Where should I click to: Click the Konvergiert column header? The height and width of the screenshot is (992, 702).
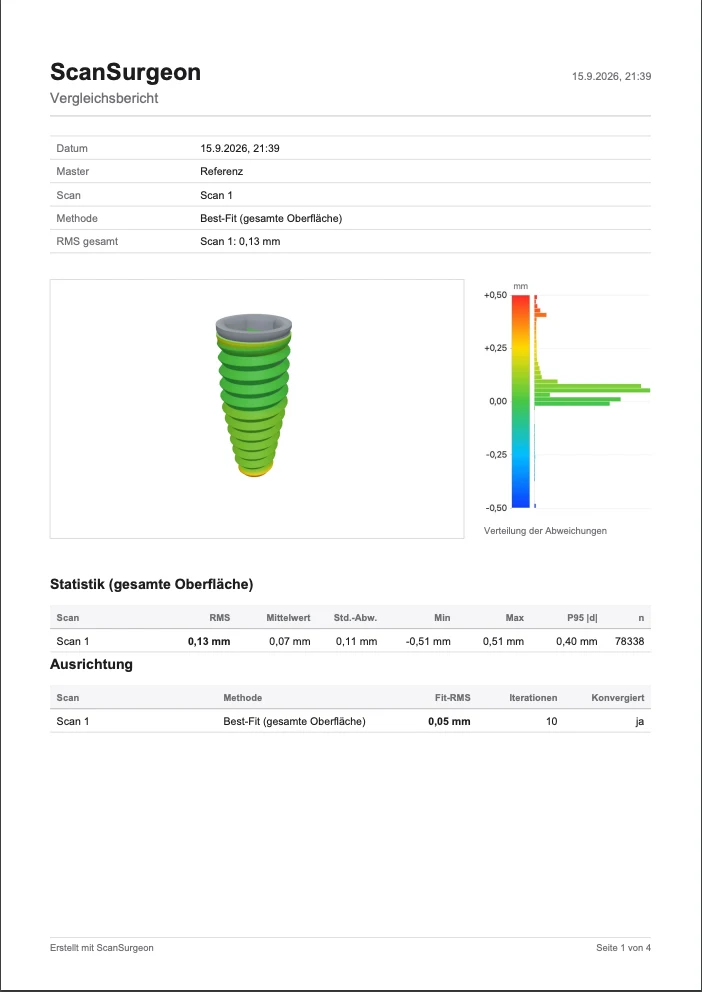[618, 698]
